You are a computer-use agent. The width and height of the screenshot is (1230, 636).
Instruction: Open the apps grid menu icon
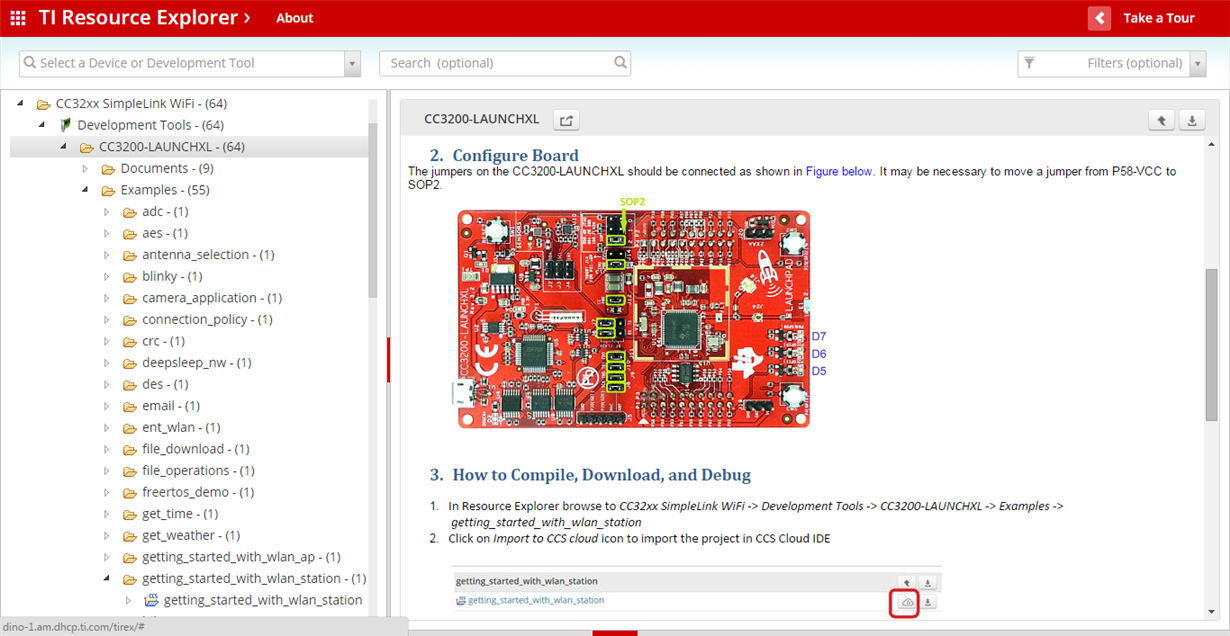[x=18, y=18]
